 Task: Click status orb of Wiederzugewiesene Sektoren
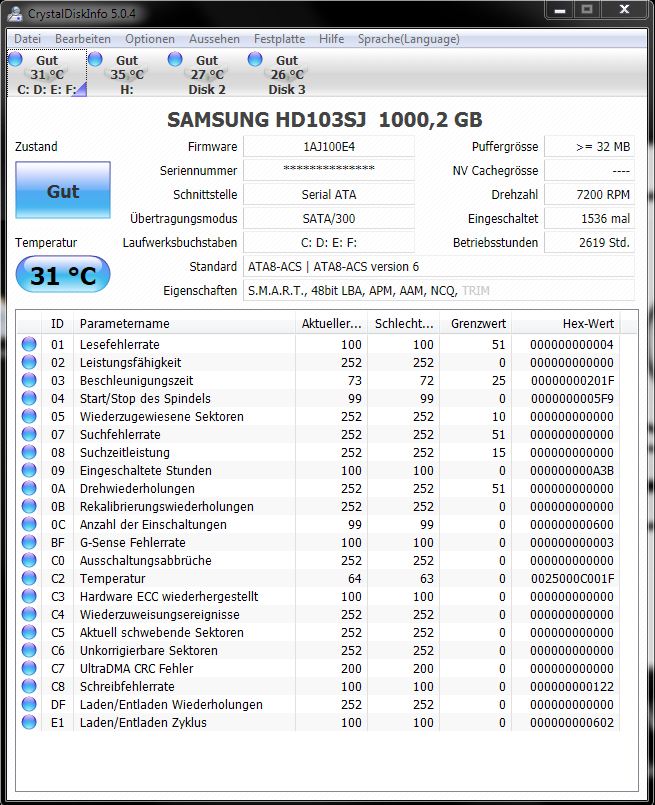click(x=29, y=416)
